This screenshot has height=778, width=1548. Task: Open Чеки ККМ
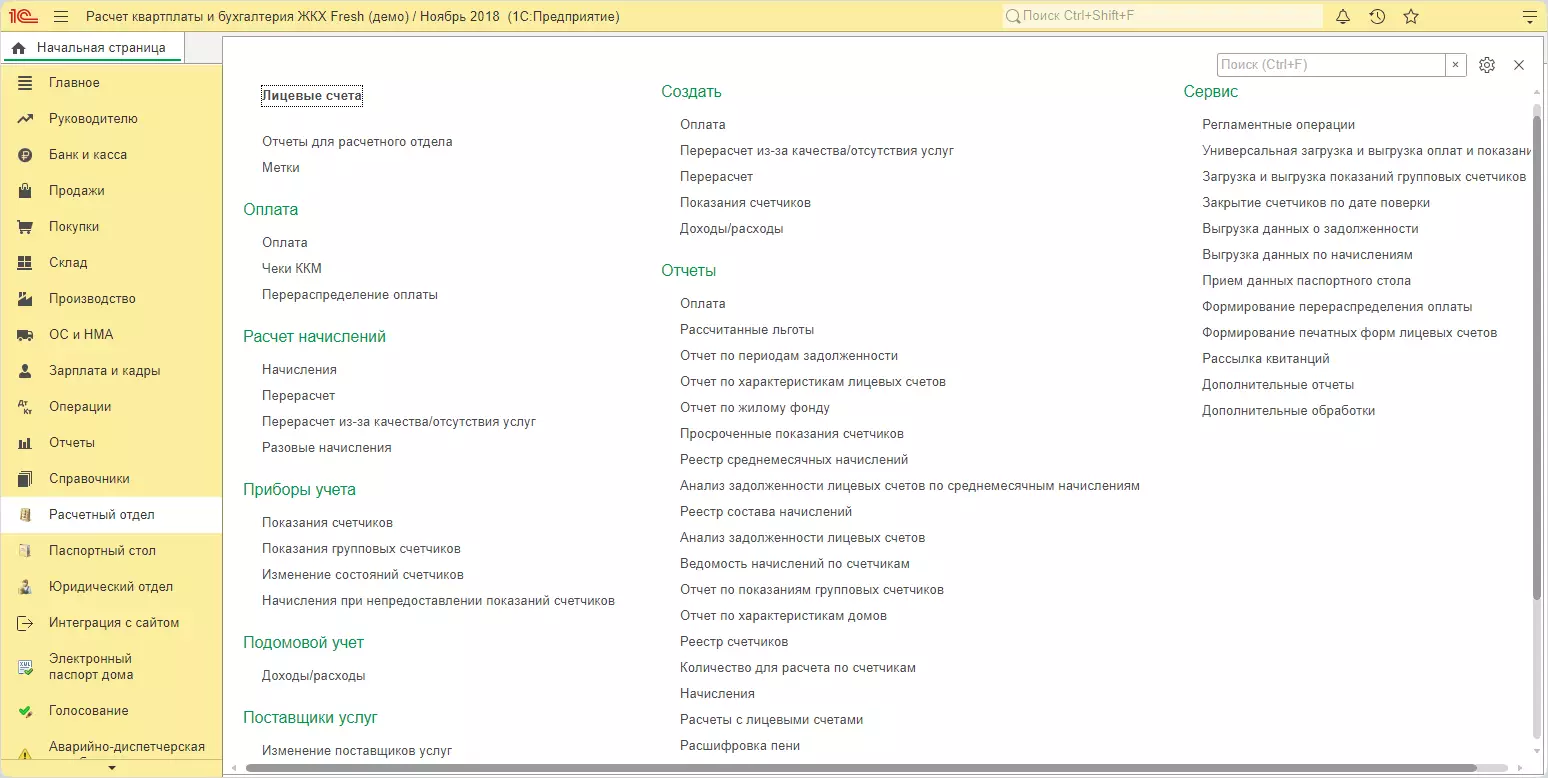(292, 269)
